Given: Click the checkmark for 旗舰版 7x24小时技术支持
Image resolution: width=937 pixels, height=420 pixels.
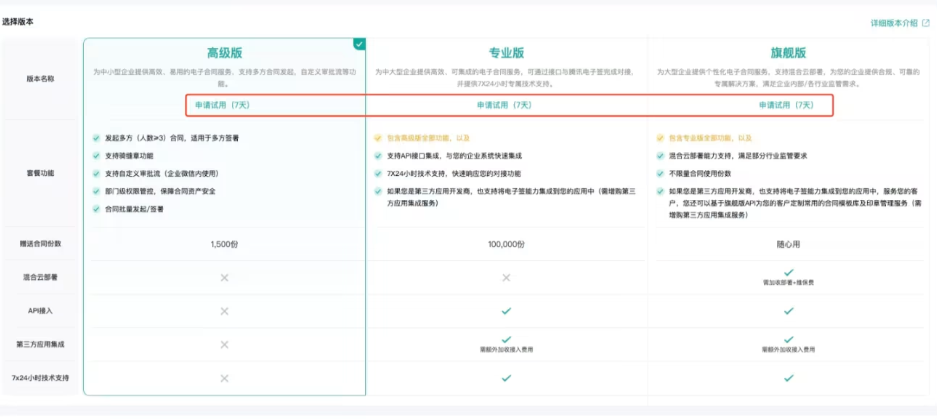Looking at the screenshot, I should [x=788, y=378].
